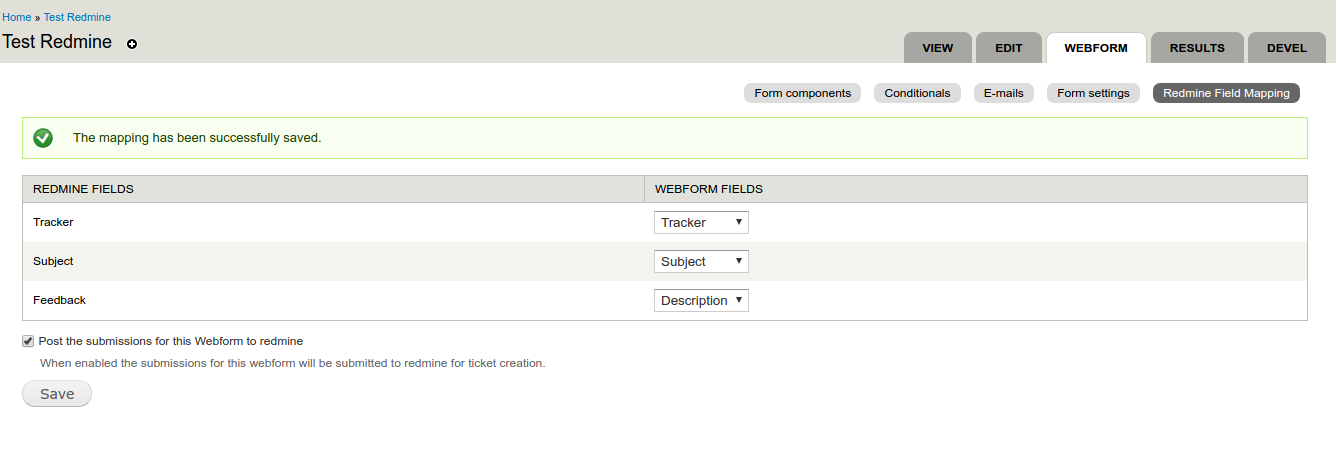Click the 'Redmine Fields' column header
This screenshot has height=451, width=1336.
(x=84, y=189)
